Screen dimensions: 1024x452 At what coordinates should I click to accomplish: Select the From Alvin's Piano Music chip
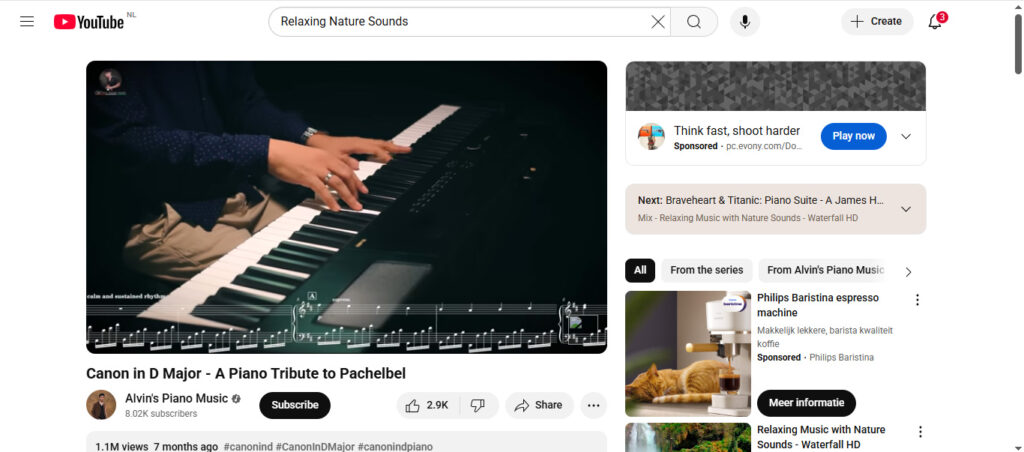pos(825,270)
